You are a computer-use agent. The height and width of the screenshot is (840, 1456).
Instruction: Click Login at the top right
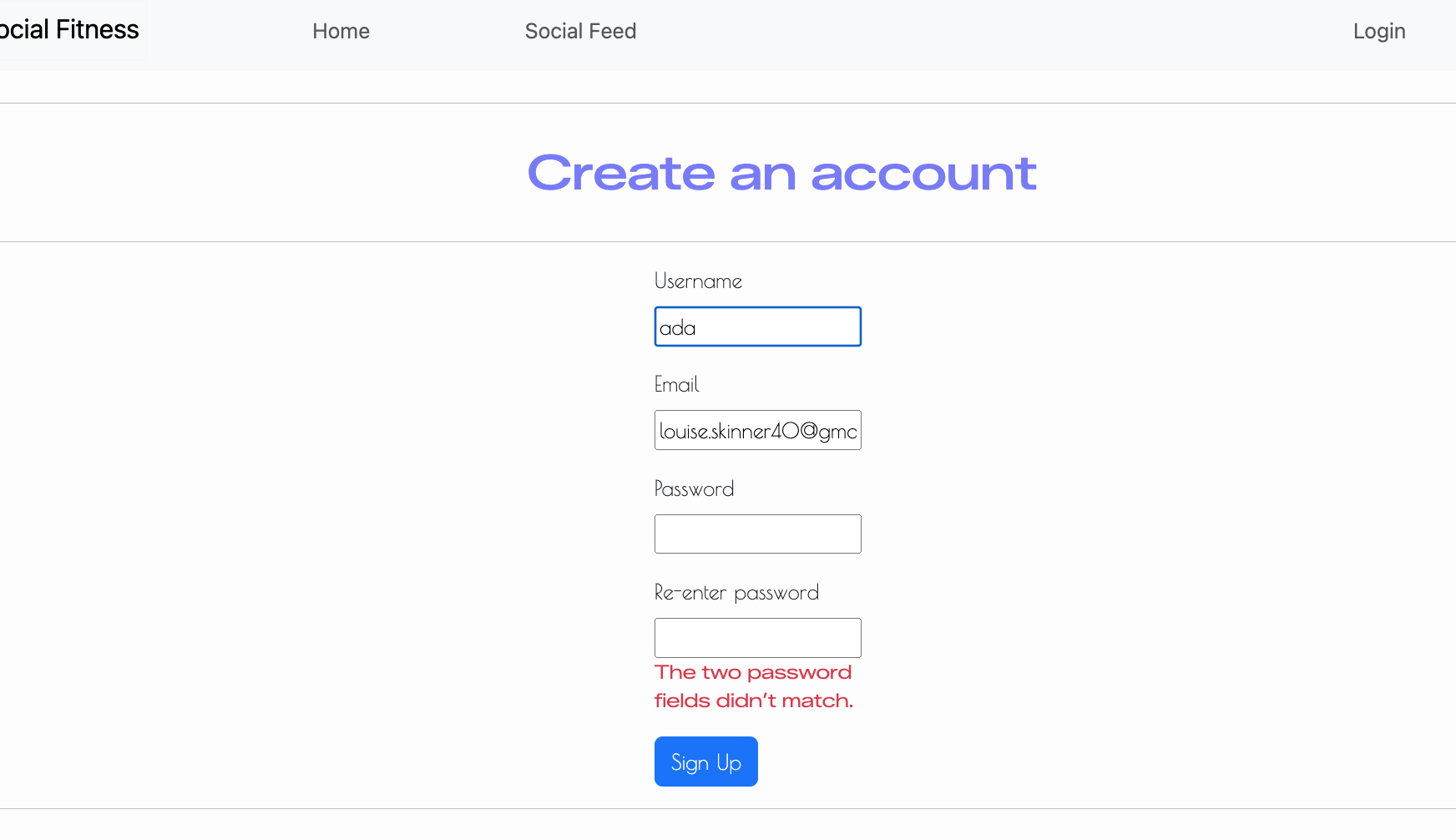pyautogui.click(x=1378, y=31)
